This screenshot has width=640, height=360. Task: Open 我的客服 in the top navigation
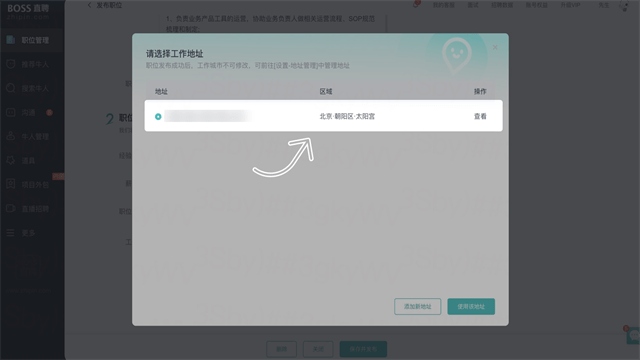point(444,5)
